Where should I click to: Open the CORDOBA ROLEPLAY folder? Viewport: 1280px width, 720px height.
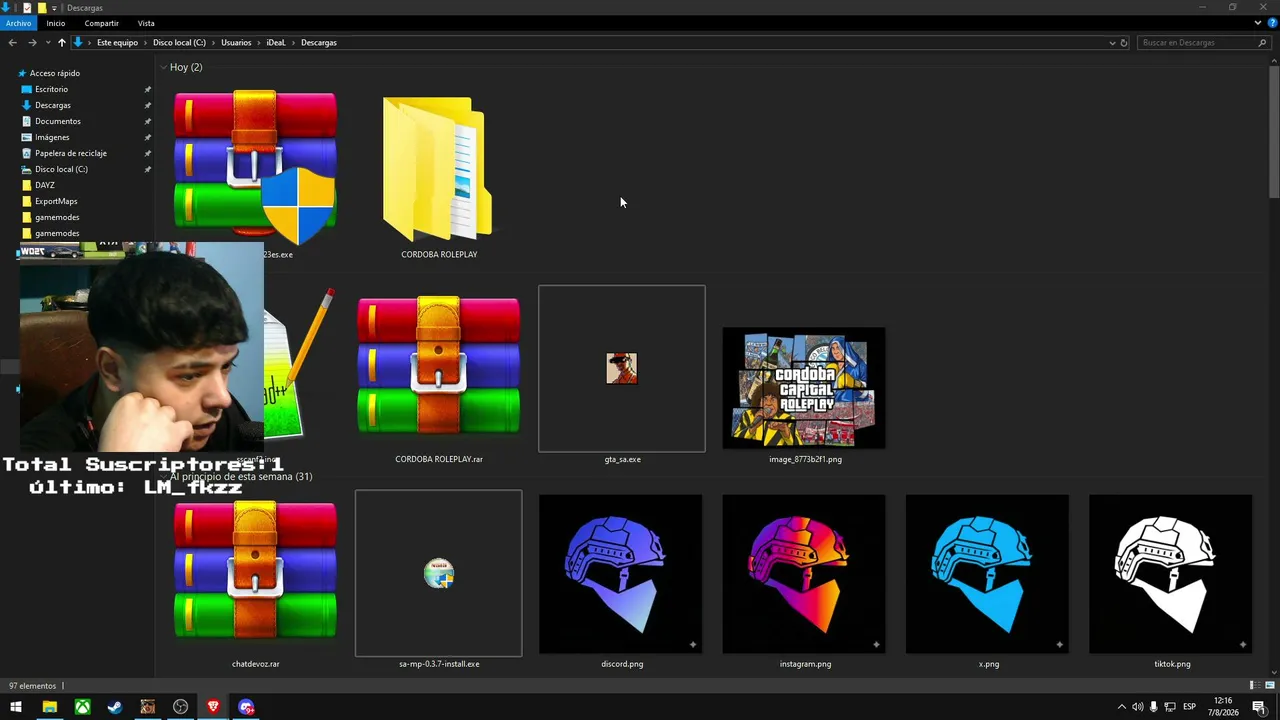[x=438, y=168]
